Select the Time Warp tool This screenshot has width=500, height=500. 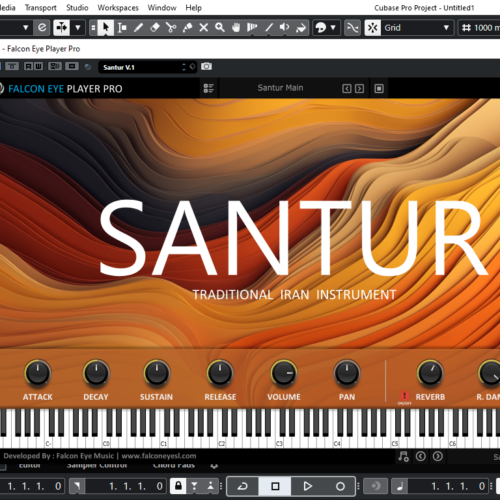point(252,28)
